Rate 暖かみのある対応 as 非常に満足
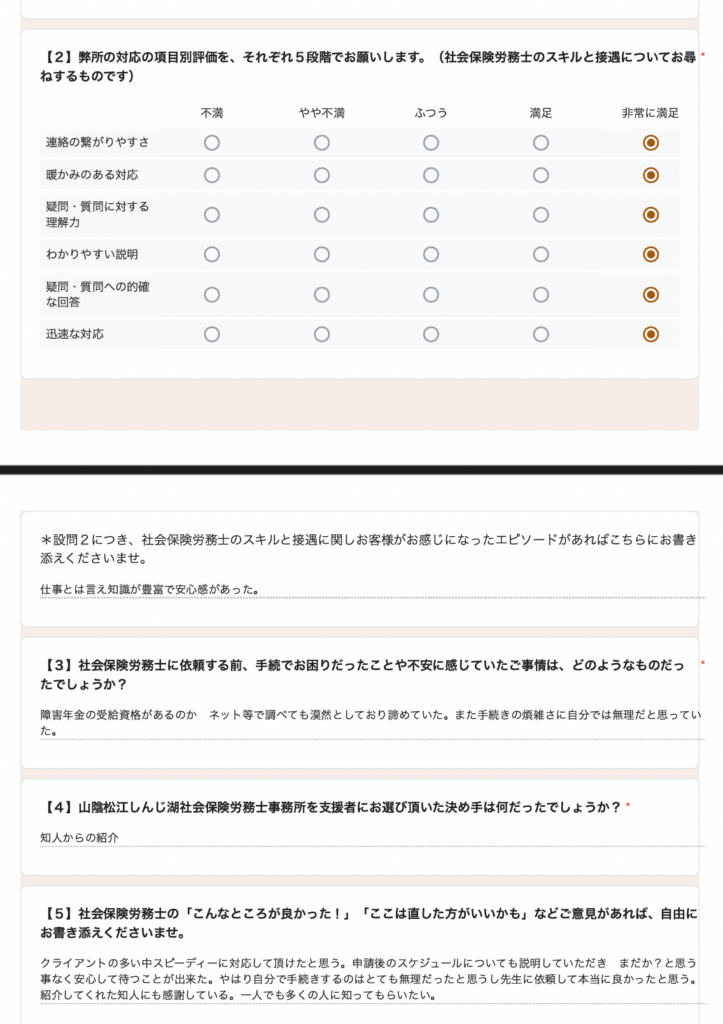Screen dimensions: 723x1024 [651, 175]
